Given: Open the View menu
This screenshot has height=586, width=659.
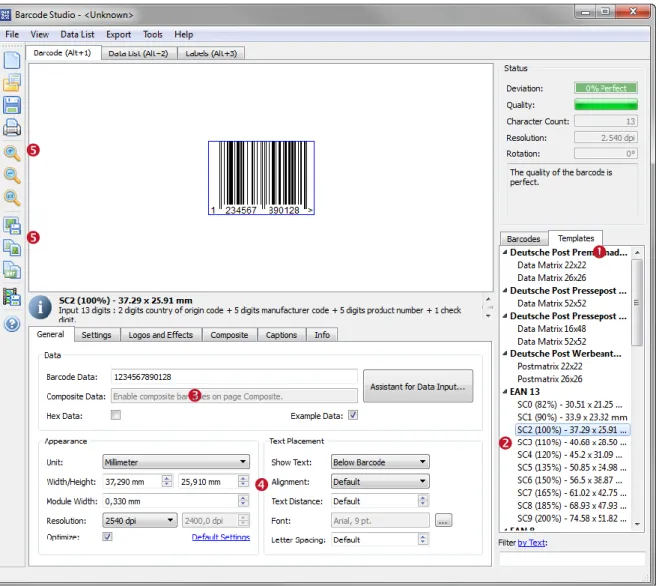Looking at the screenshot, I should tap(40, 34).
